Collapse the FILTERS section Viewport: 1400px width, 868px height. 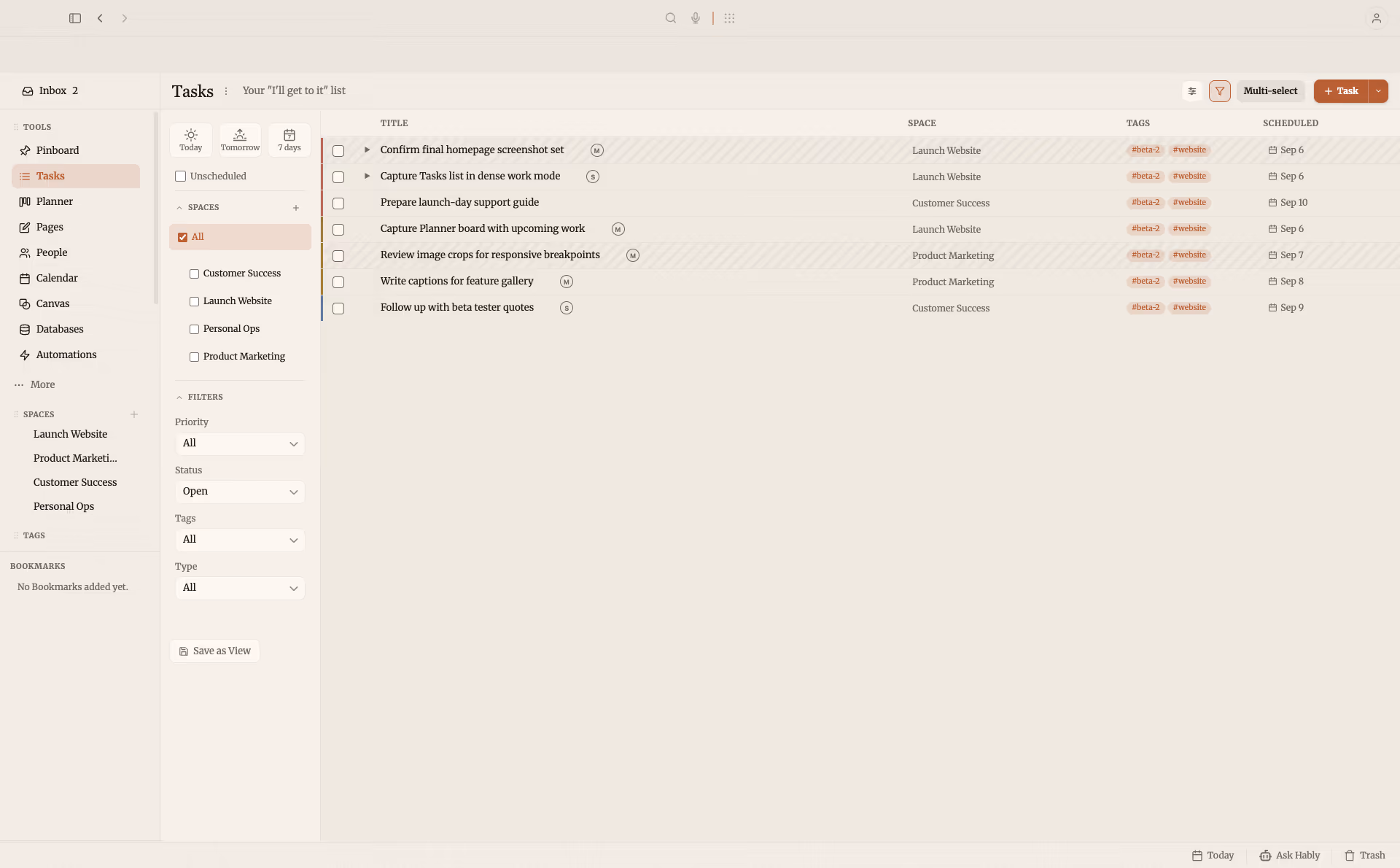179,398
